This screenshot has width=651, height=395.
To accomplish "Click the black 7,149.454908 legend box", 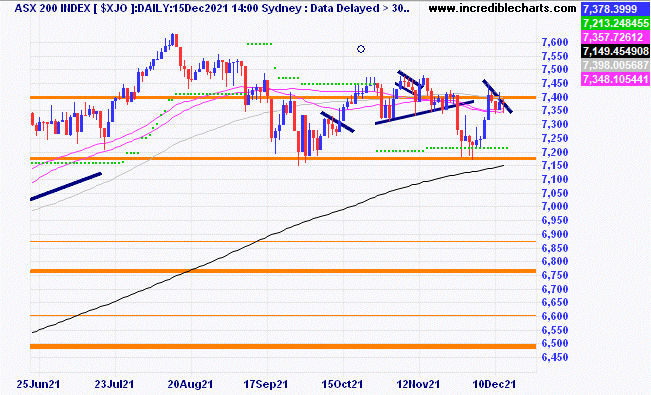I will click(x=615, y=51).
